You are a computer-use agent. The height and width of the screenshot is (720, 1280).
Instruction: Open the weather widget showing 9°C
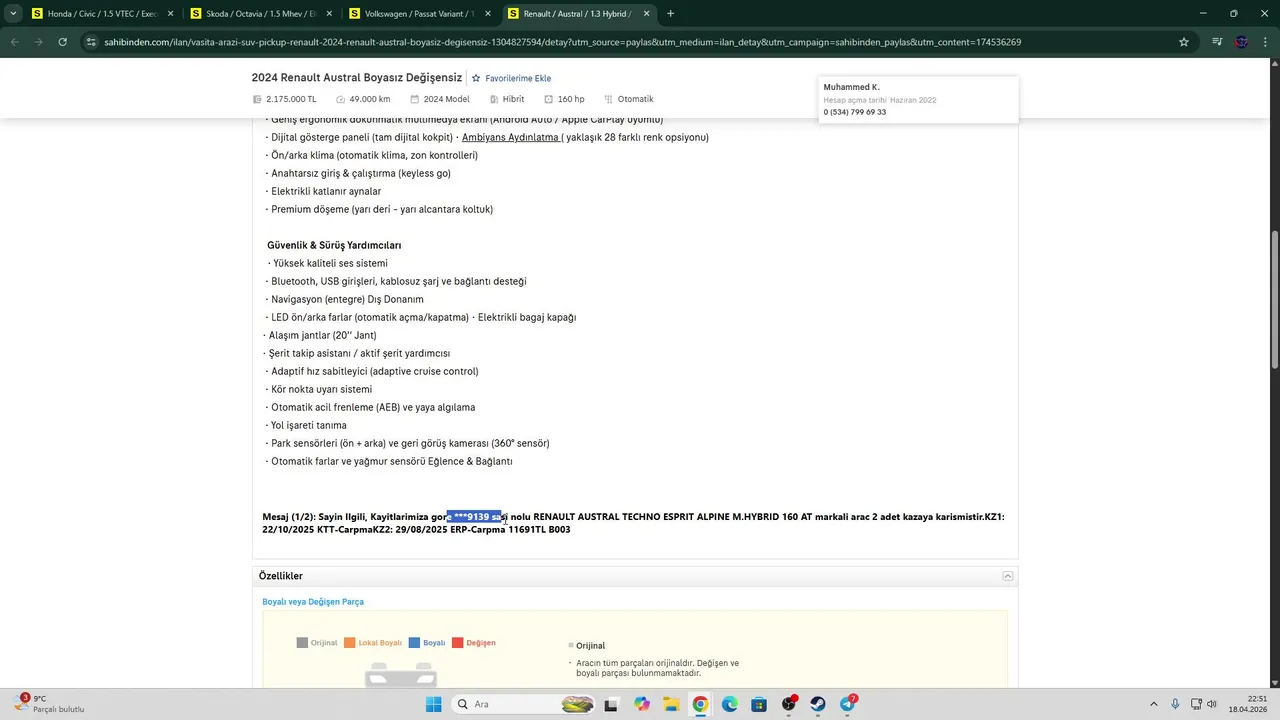point(48,704)
